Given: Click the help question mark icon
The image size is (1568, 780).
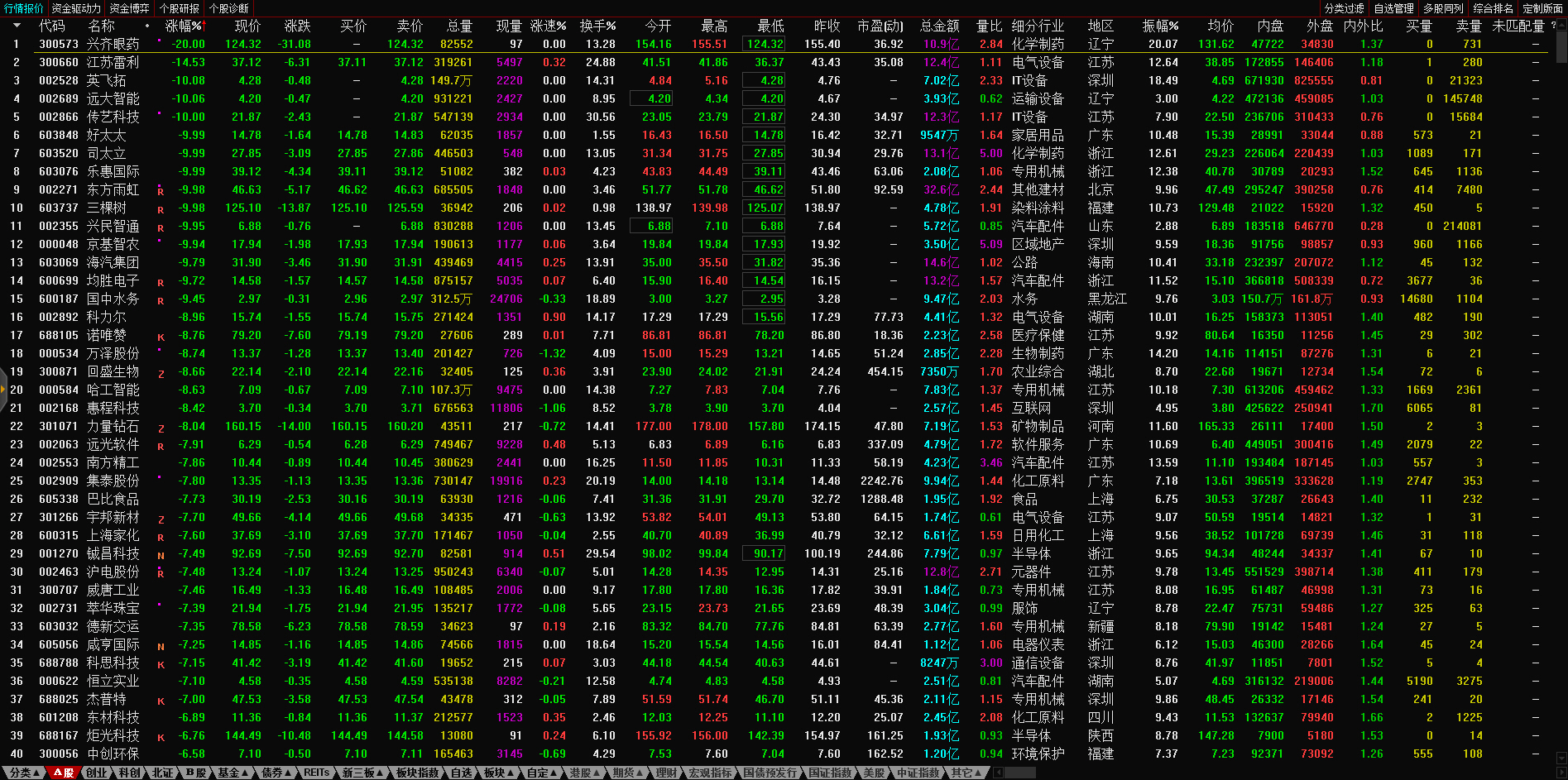Looking at the screenshot, I should coord(1553,26).
